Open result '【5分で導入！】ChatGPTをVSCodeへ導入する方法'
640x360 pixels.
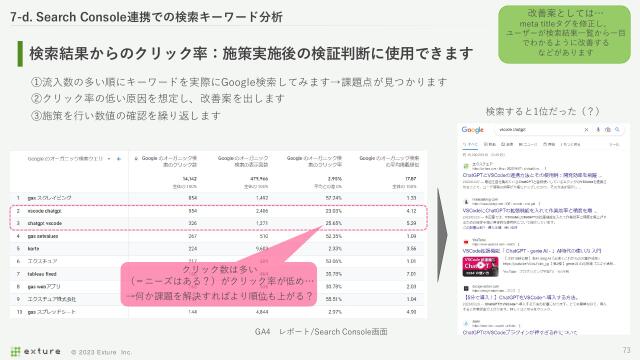tap(520, 298)
